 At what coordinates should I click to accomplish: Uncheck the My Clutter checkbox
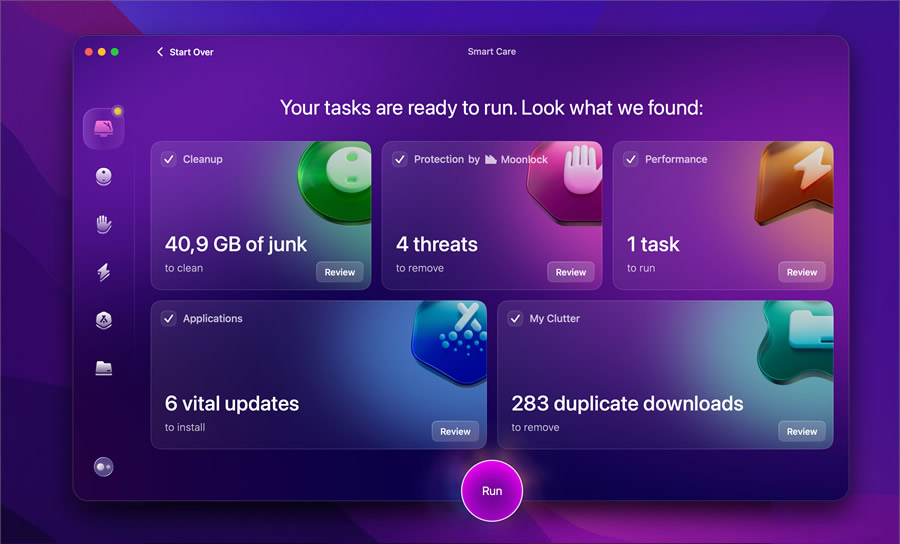click(515, 318)
